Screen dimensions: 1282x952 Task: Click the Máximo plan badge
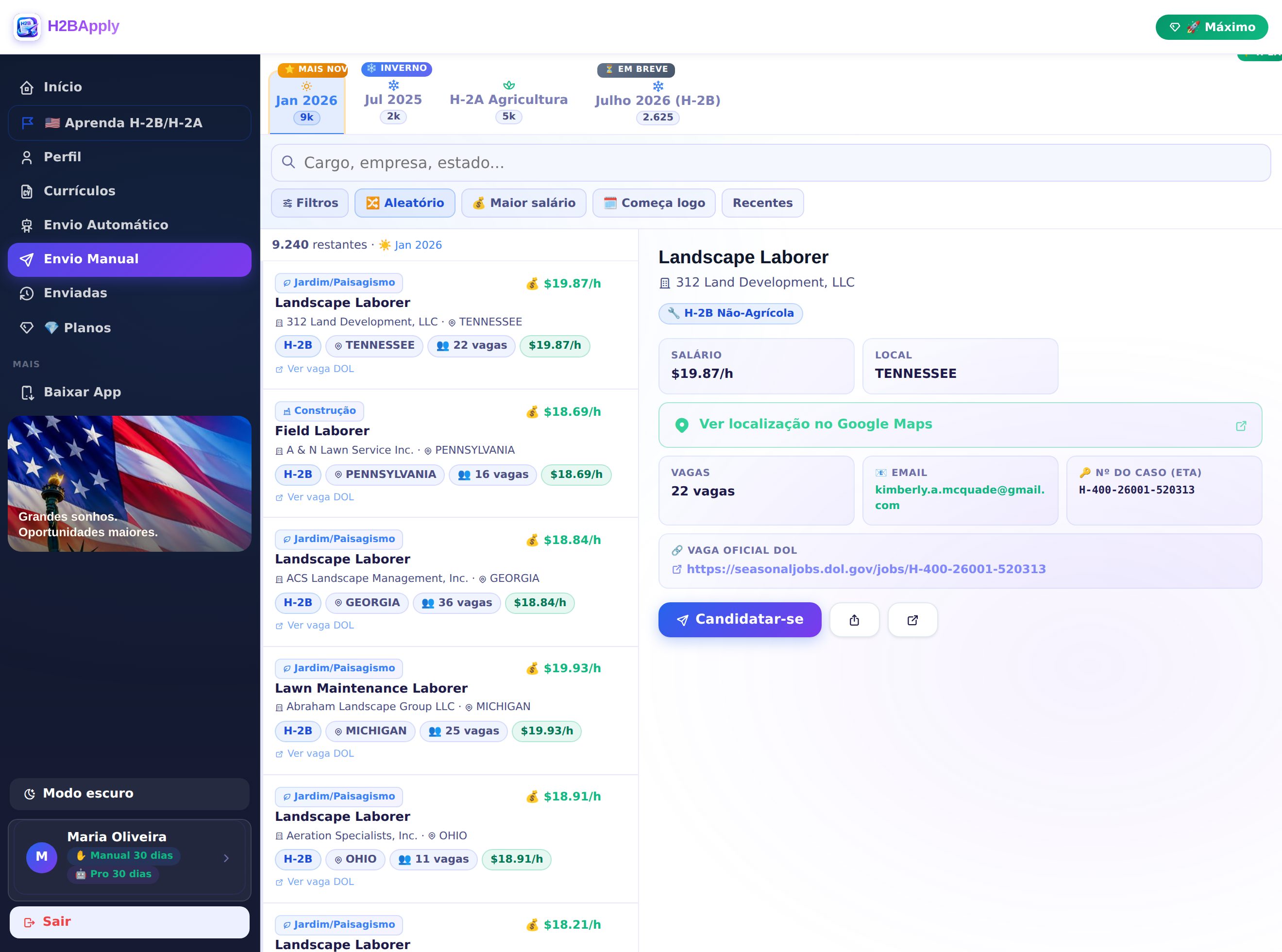tap(1211, 27)
